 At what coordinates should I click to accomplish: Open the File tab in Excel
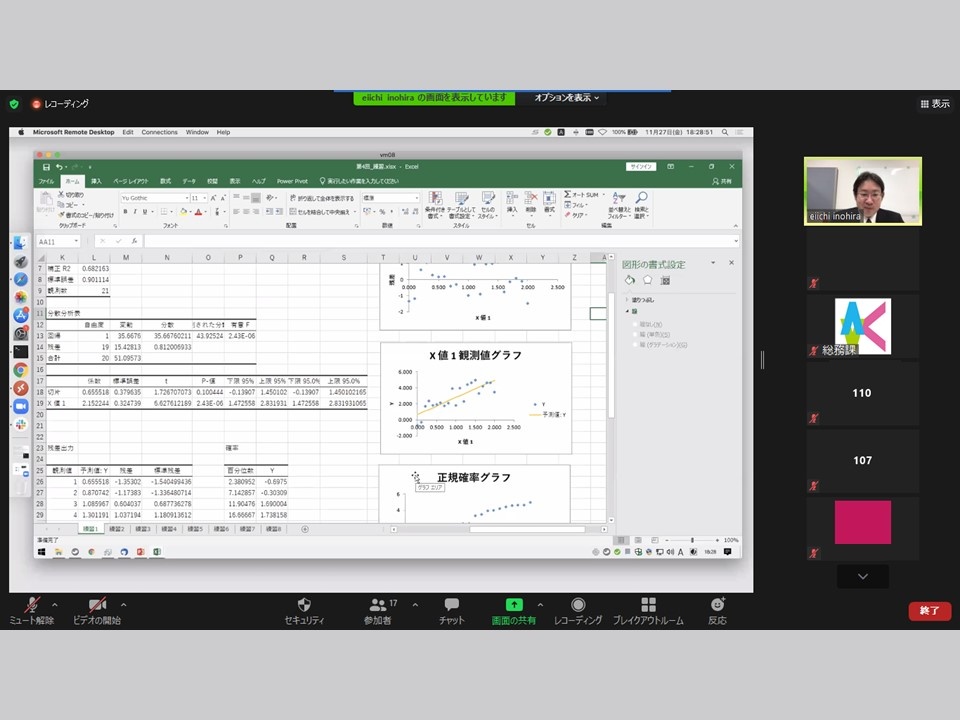pos(46,181)
